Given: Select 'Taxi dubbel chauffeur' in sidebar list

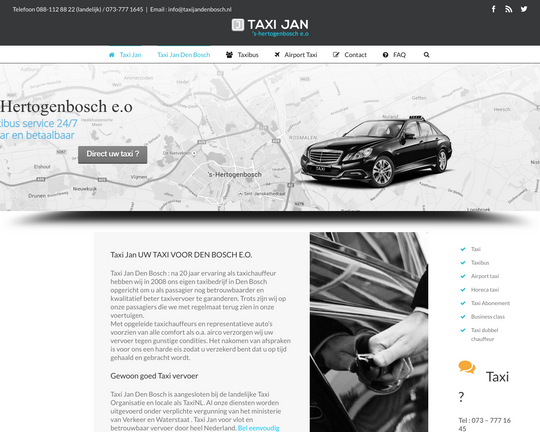Looking at the screenshot, I should click(x=485, y=335).
